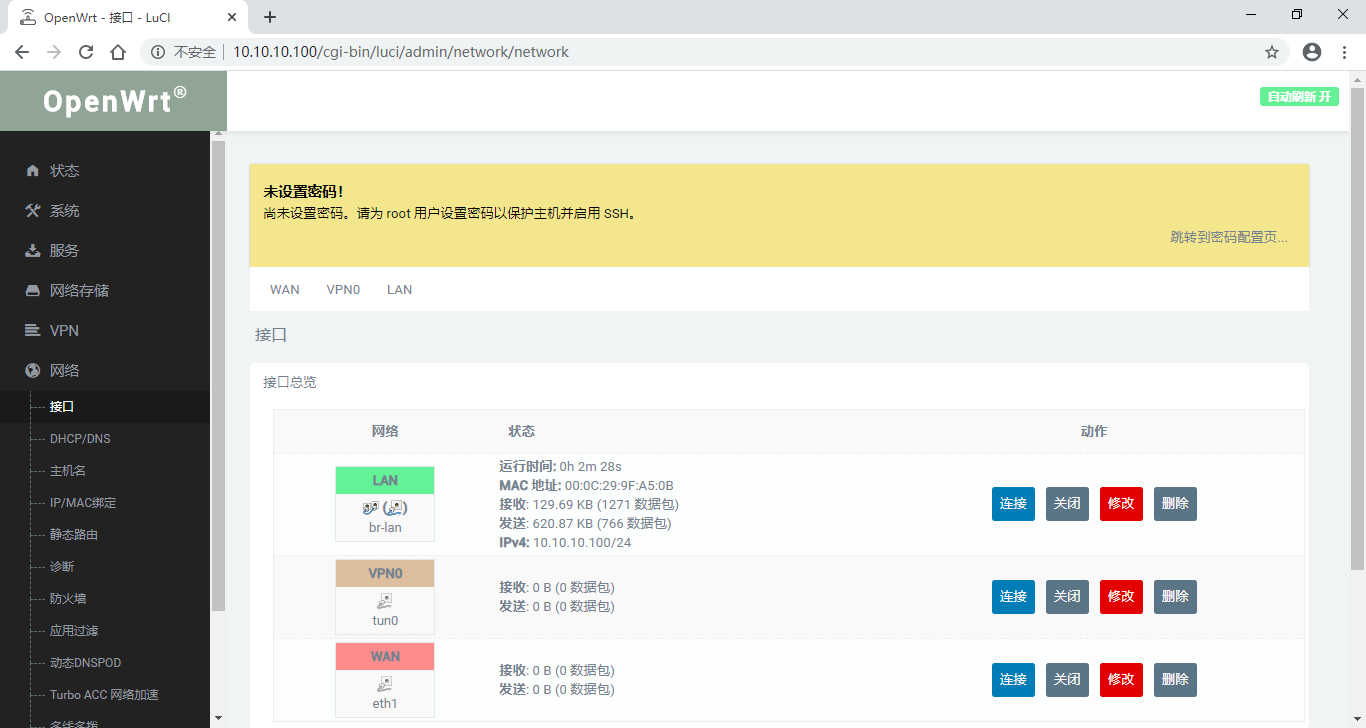Click the browser back arrow
Image resolution: width=1366 pixels, height=728 pixels.
pos(22,52)
